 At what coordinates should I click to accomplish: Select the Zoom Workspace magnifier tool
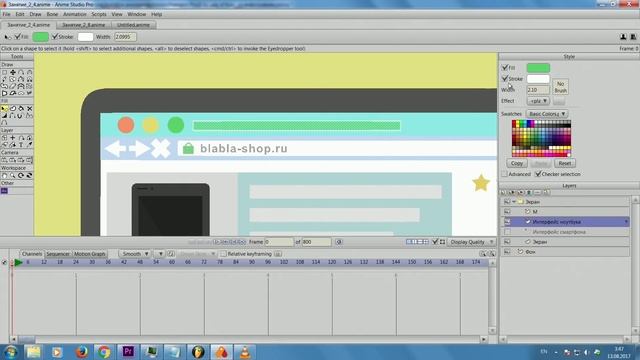pos(13,176)
